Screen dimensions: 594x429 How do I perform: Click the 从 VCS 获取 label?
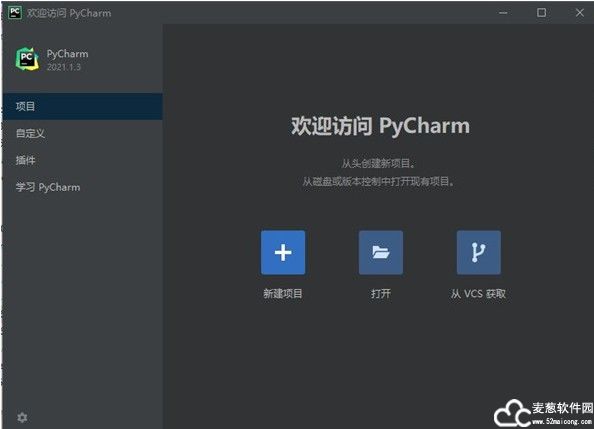point(478,294)
